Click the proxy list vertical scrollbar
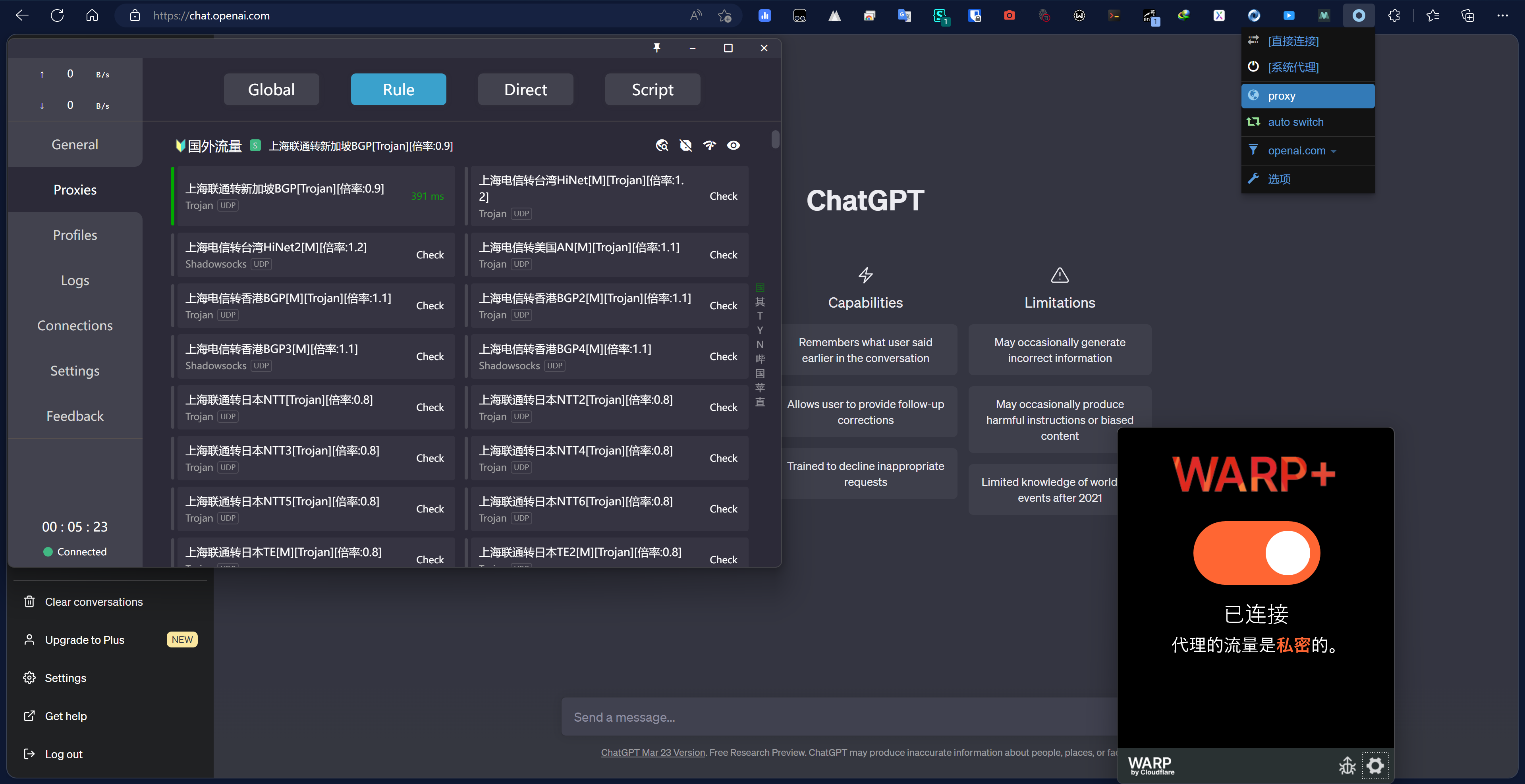The width and height of the screenshot is (1525, 784). click(x=775, y=140)
